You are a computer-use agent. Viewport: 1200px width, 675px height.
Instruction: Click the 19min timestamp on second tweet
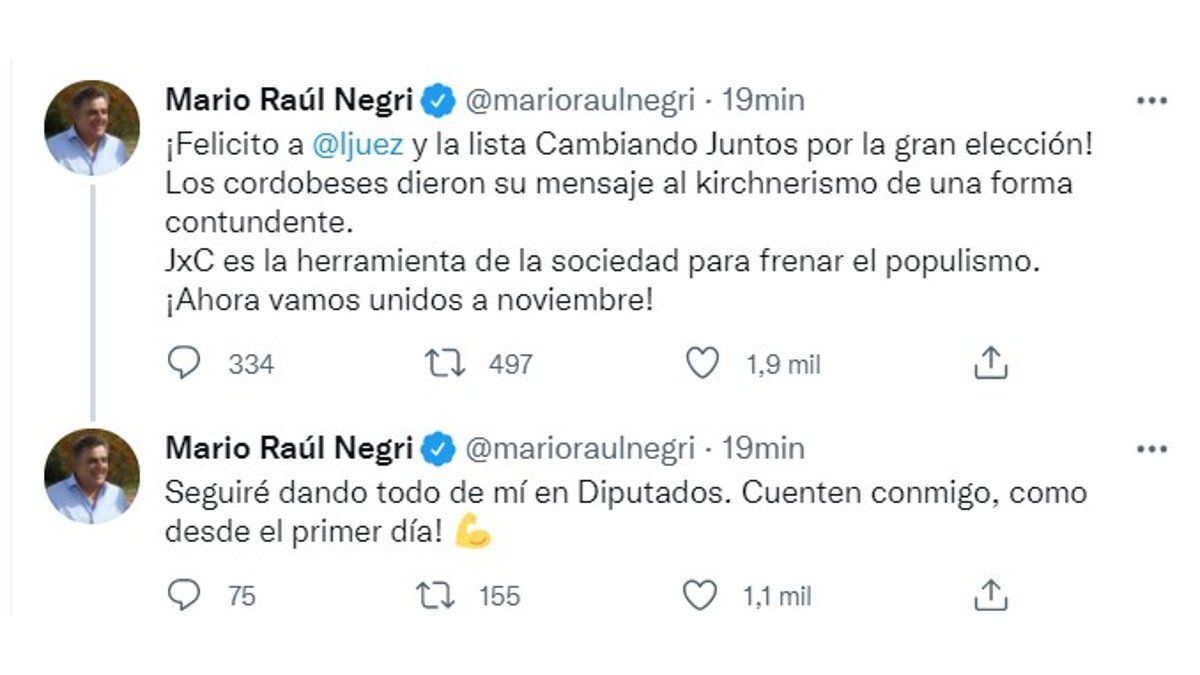click(763, 449)
